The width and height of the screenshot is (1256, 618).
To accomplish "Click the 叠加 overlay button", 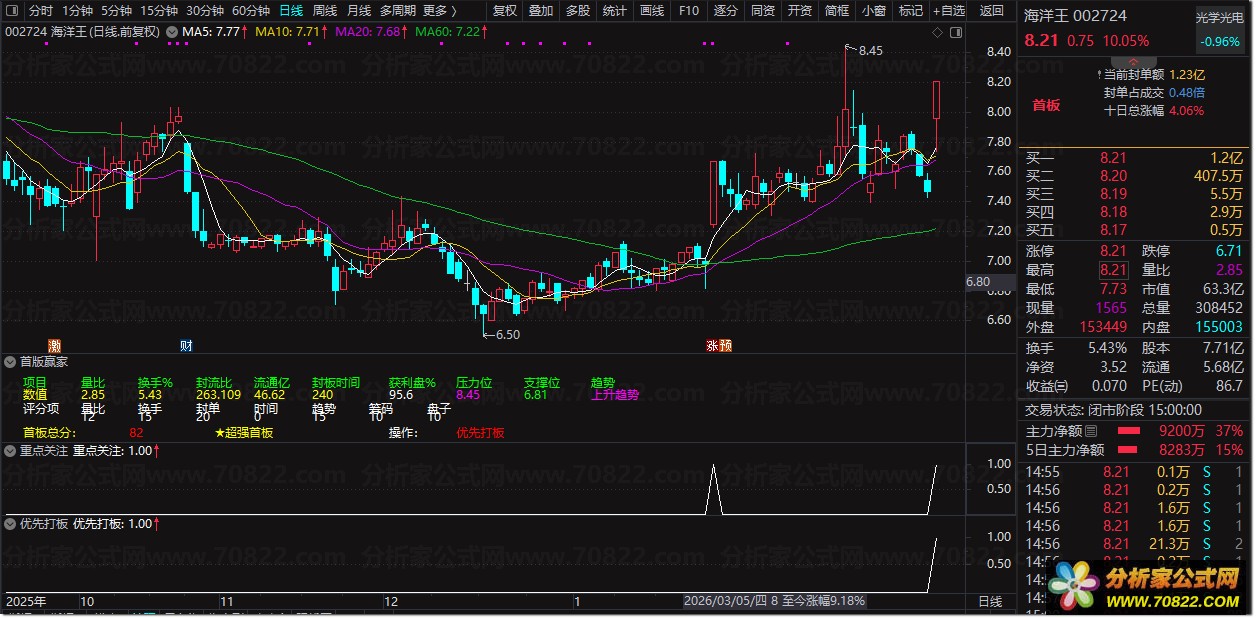I will (541, 11).
